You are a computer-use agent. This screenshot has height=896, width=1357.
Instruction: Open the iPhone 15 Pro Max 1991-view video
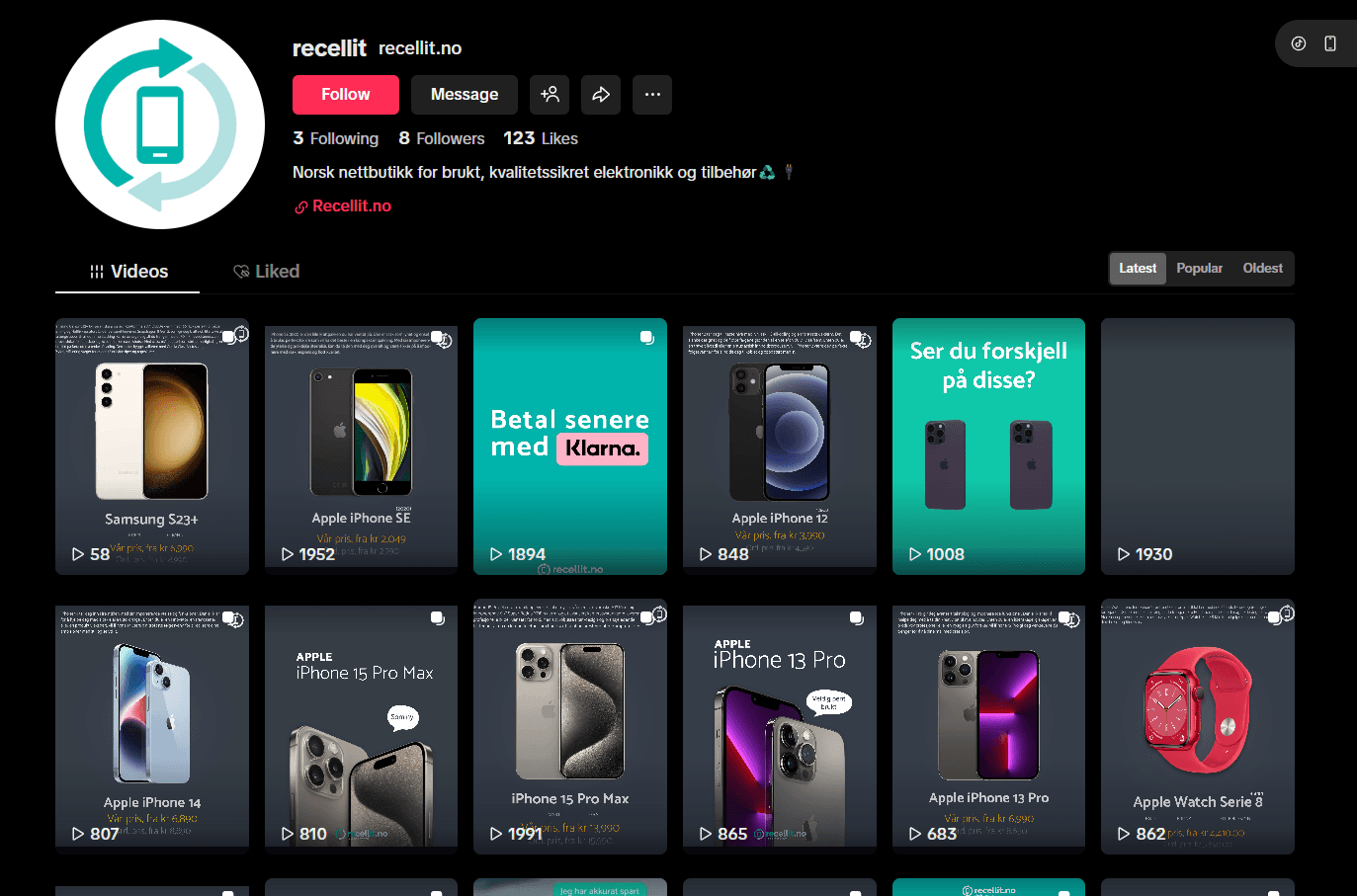[570, 727]
